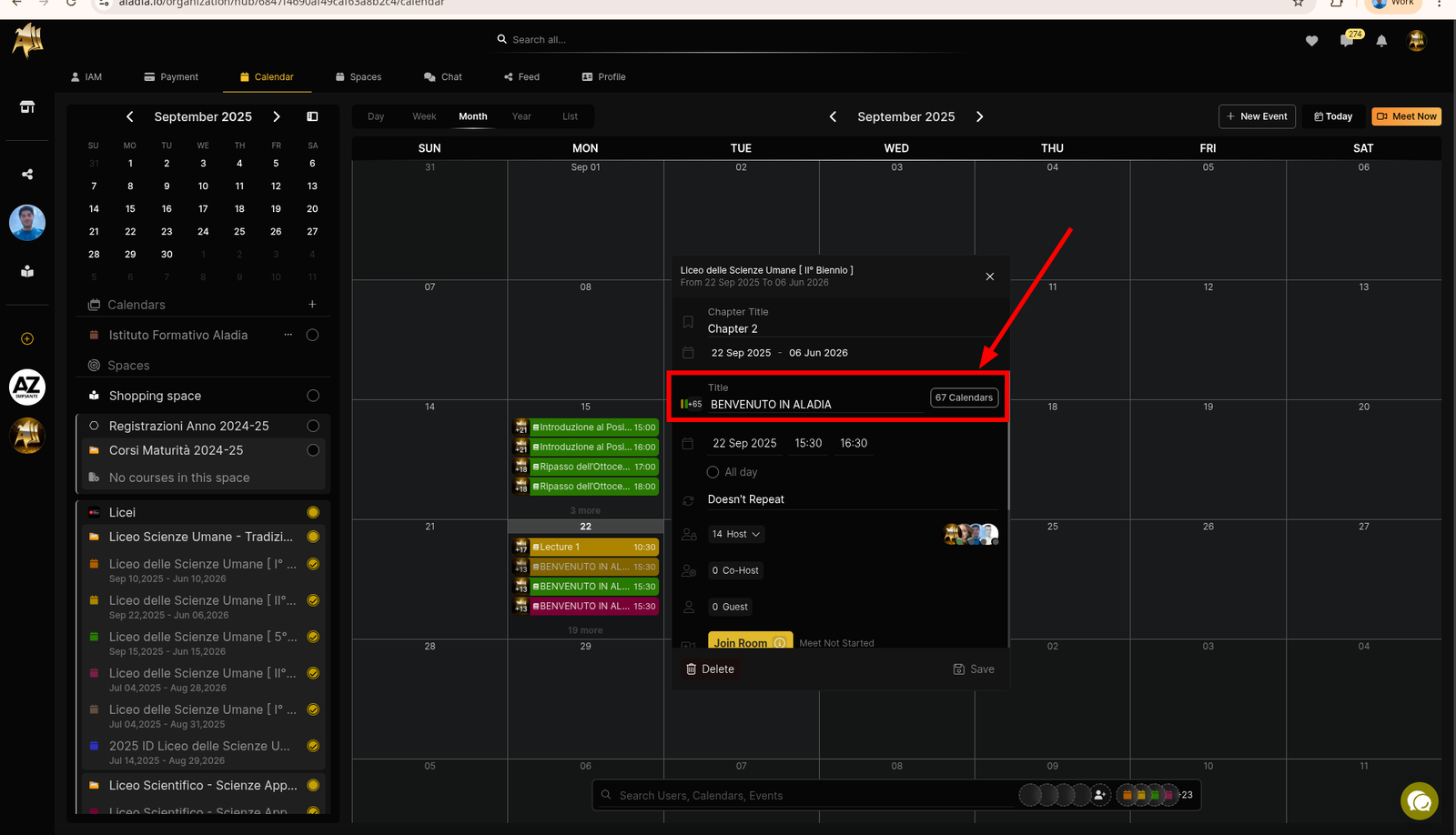
Task: Toggle Liceo Scienze Umane - Tradizi... selection
Action: coord(313,537)
